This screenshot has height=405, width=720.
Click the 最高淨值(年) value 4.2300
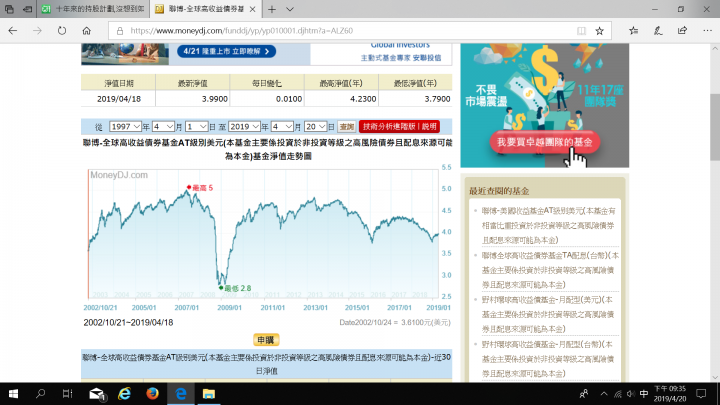[363, 99]
